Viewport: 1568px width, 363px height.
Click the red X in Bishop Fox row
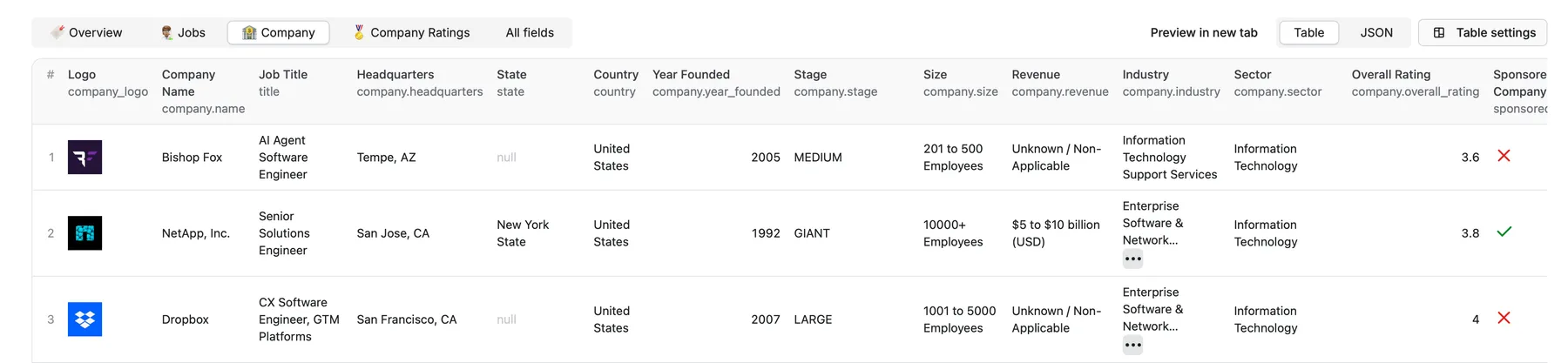click(x=1504, y=156)
